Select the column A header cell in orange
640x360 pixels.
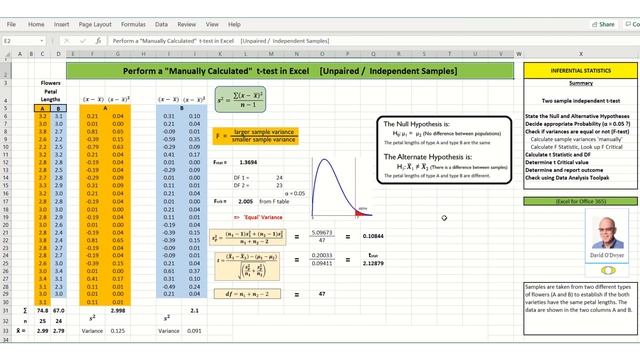tap(42, 109)
